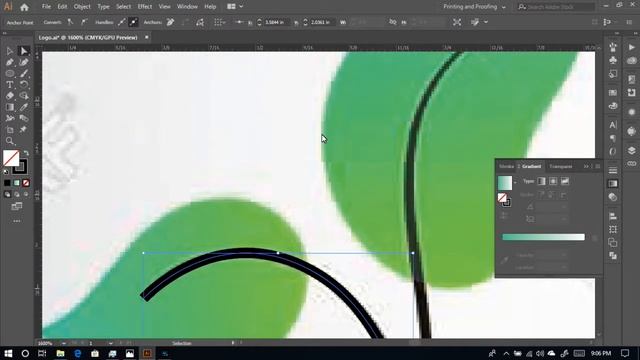This screenshot has width=640, height=360.
Task: Set None mode below fill swatch
Action: (26, 183)
